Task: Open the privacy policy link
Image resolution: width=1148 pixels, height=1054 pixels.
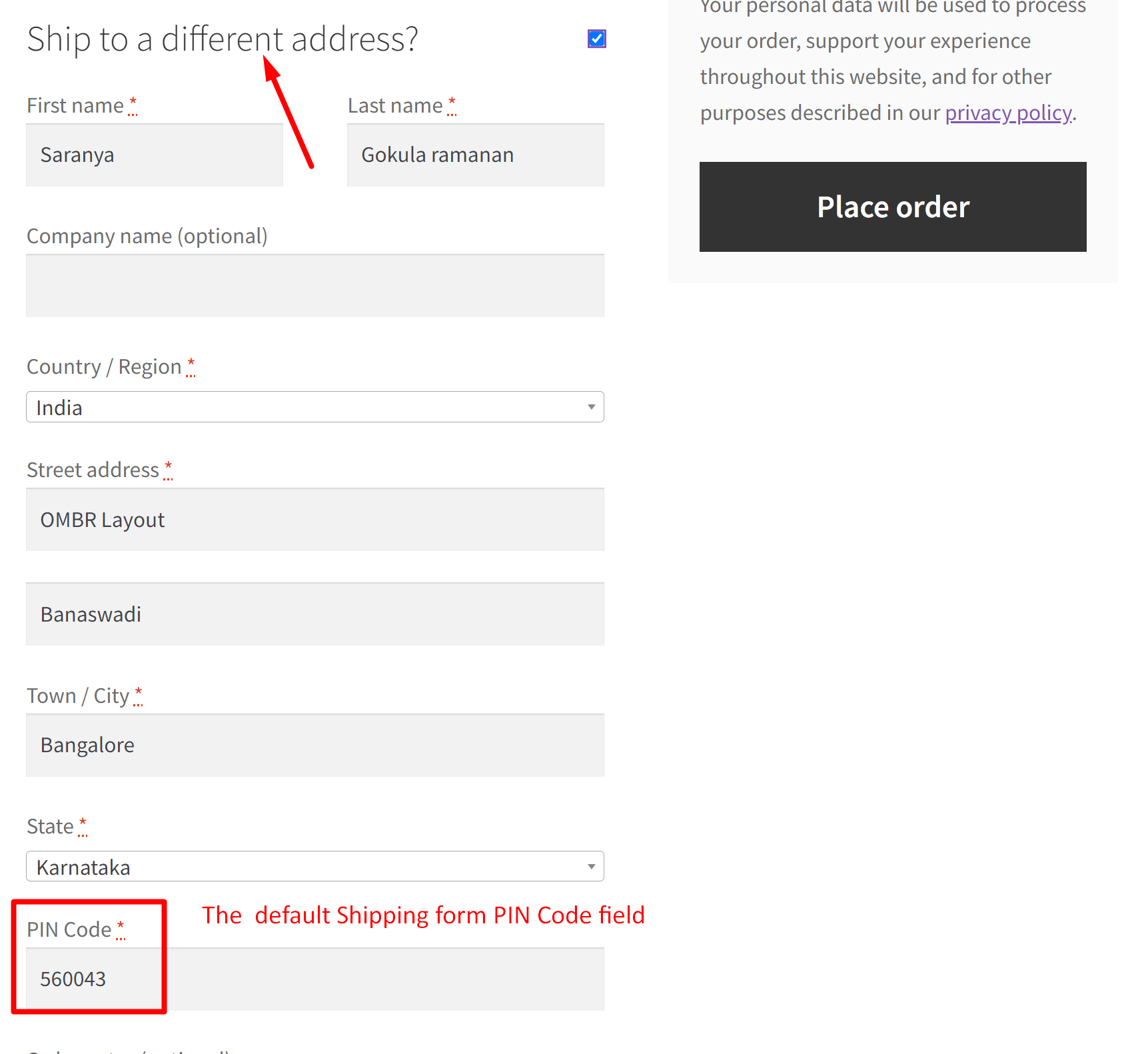Action: [1007, 112]
